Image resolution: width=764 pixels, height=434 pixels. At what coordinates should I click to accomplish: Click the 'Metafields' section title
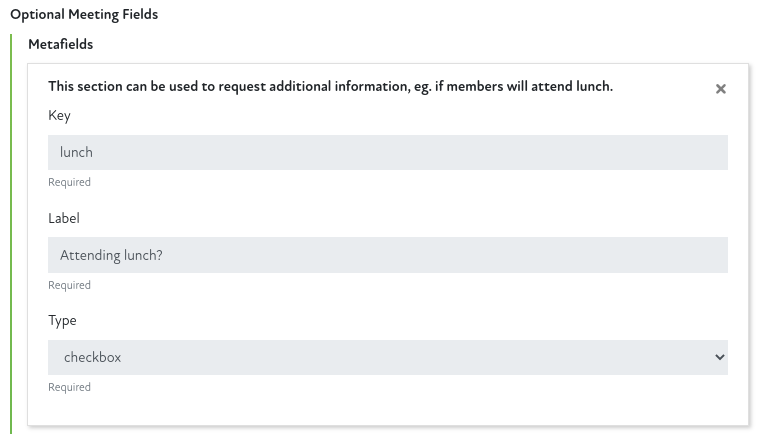[60, 45]
